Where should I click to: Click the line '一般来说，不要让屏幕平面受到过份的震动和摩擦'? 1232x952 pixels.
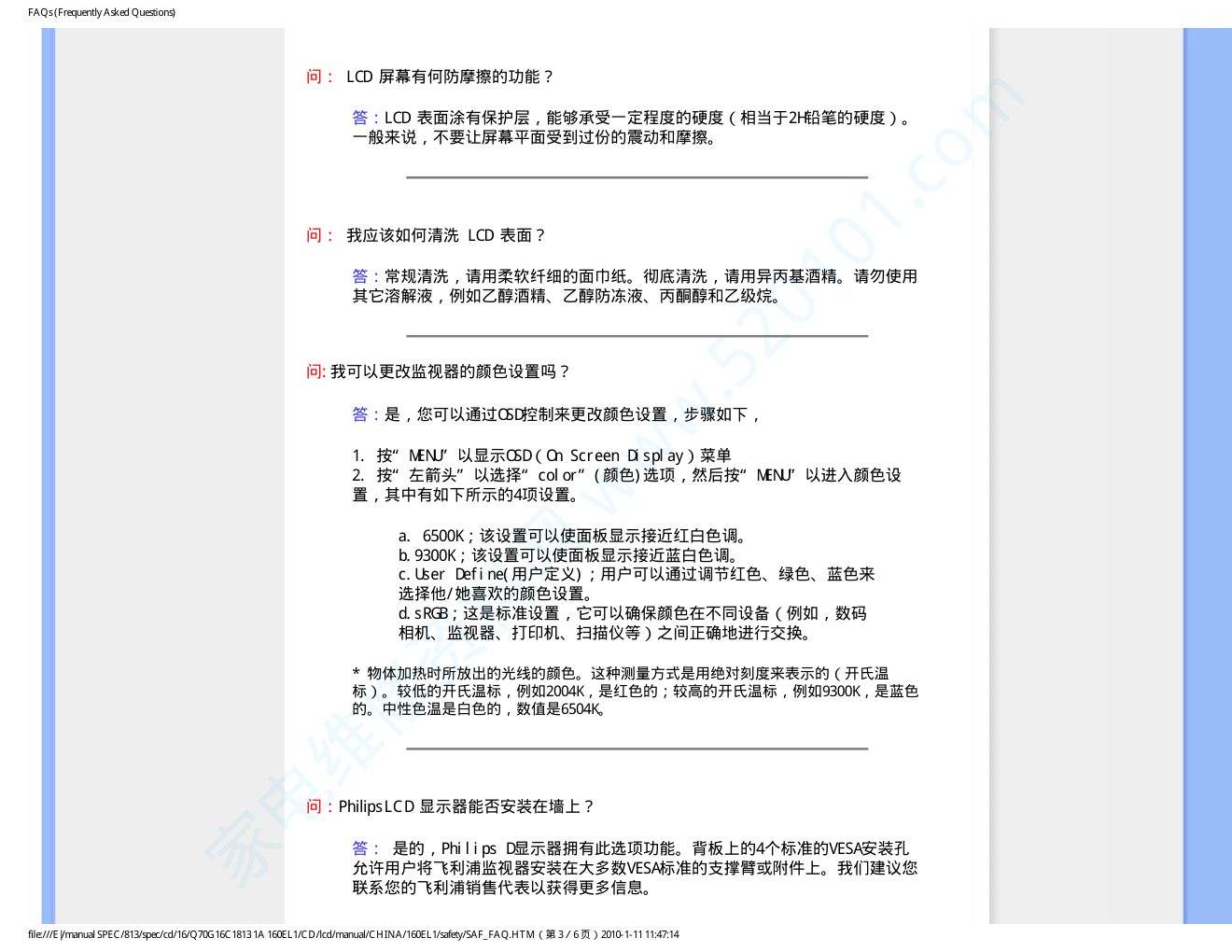click(536, 137)
